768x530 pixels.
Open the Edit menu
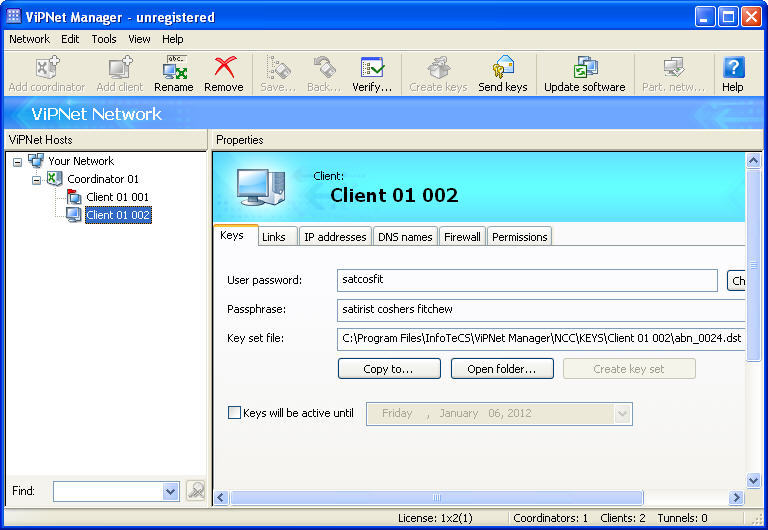tap(70, 39)
